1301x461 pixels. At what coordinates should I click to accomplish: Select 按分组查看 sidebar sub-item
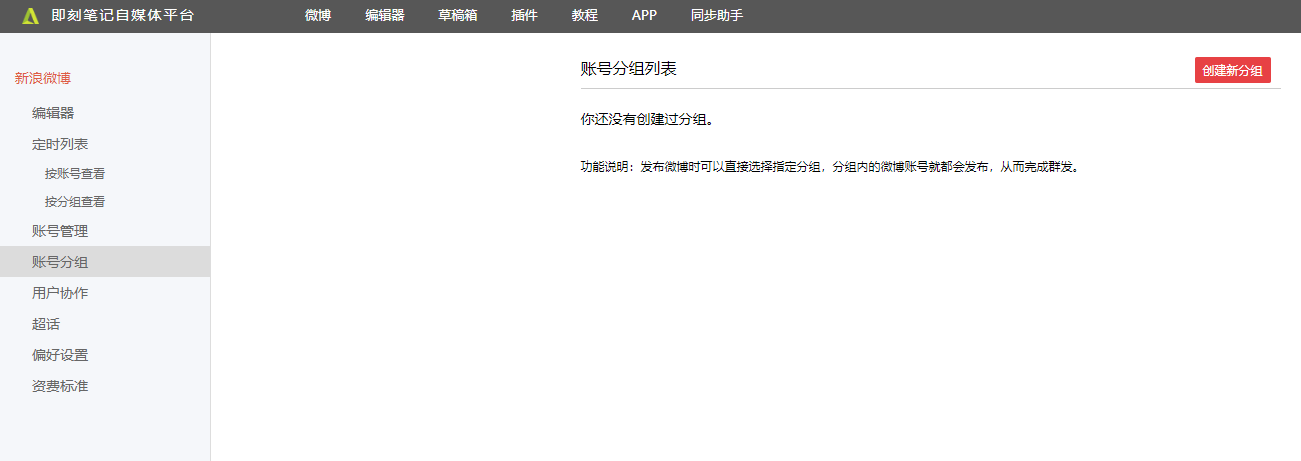(75, 201)
